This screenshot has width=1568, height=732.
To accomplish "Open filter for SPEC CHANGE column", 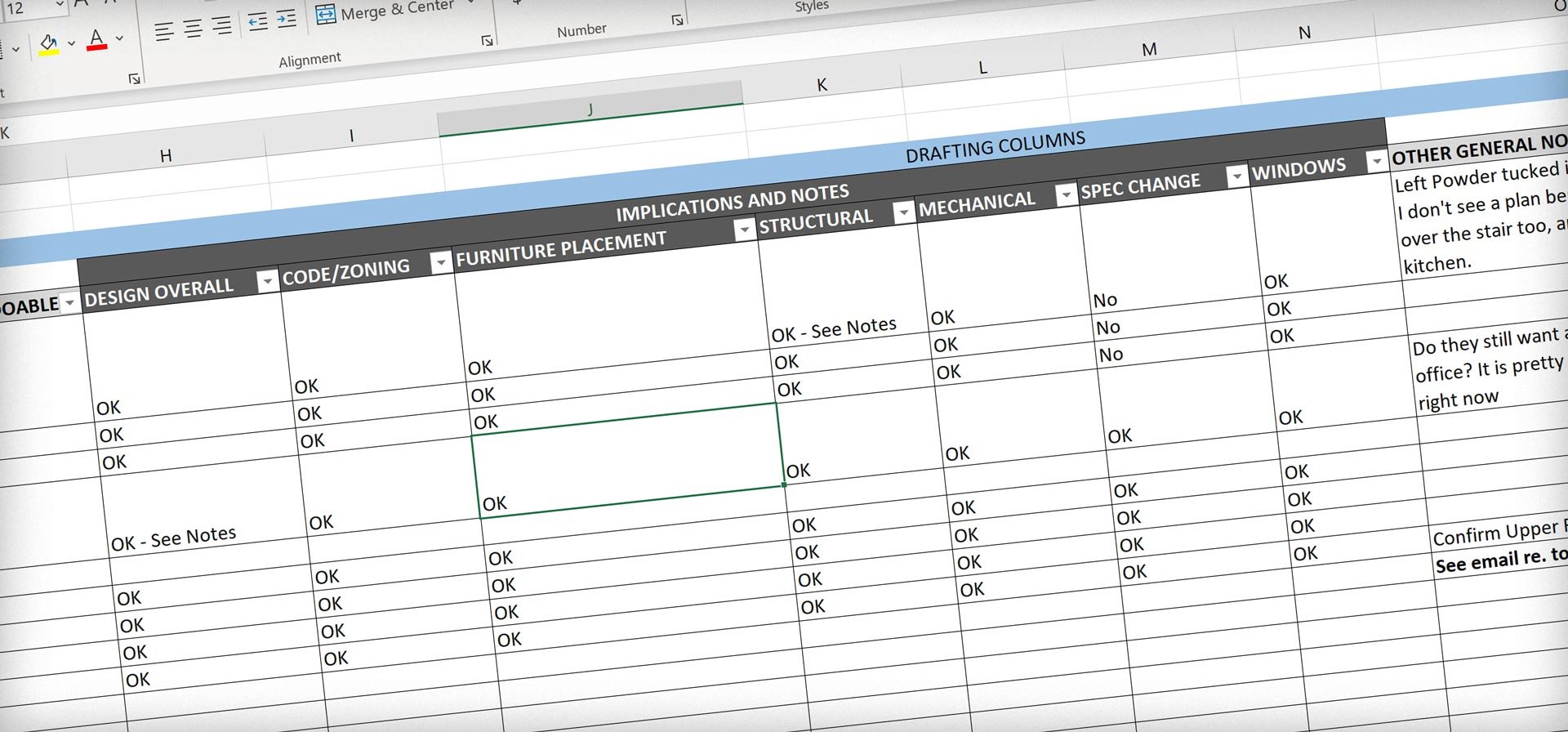I will pyautogui.click(x=1236, y=176).
